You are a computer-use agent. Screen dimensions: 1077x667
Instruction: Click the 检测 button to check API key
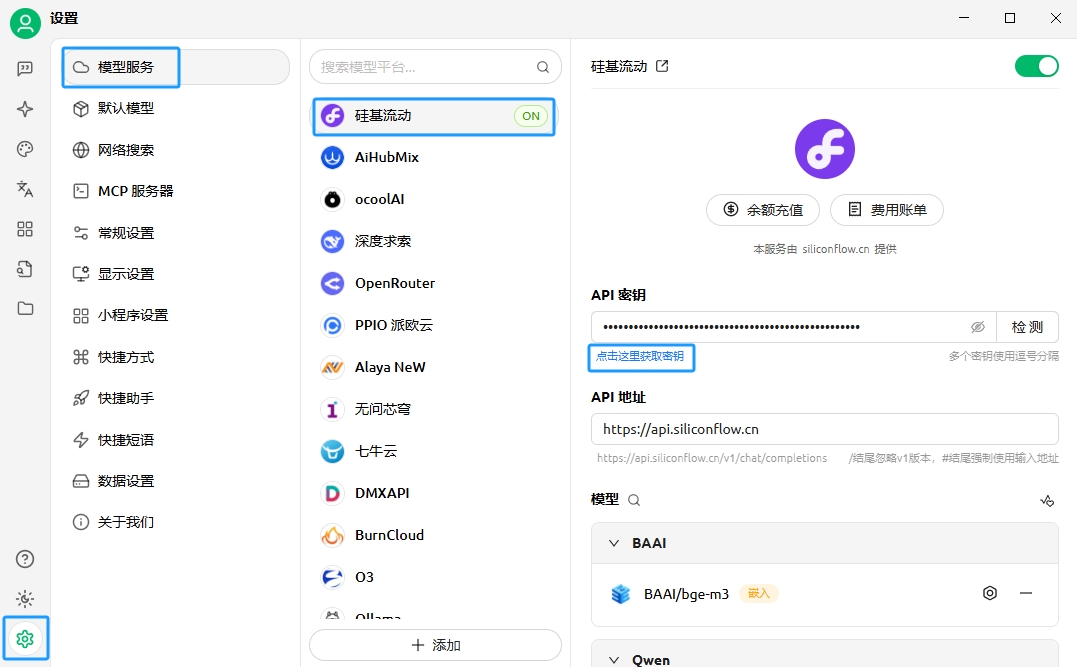tap(1028, 327)
